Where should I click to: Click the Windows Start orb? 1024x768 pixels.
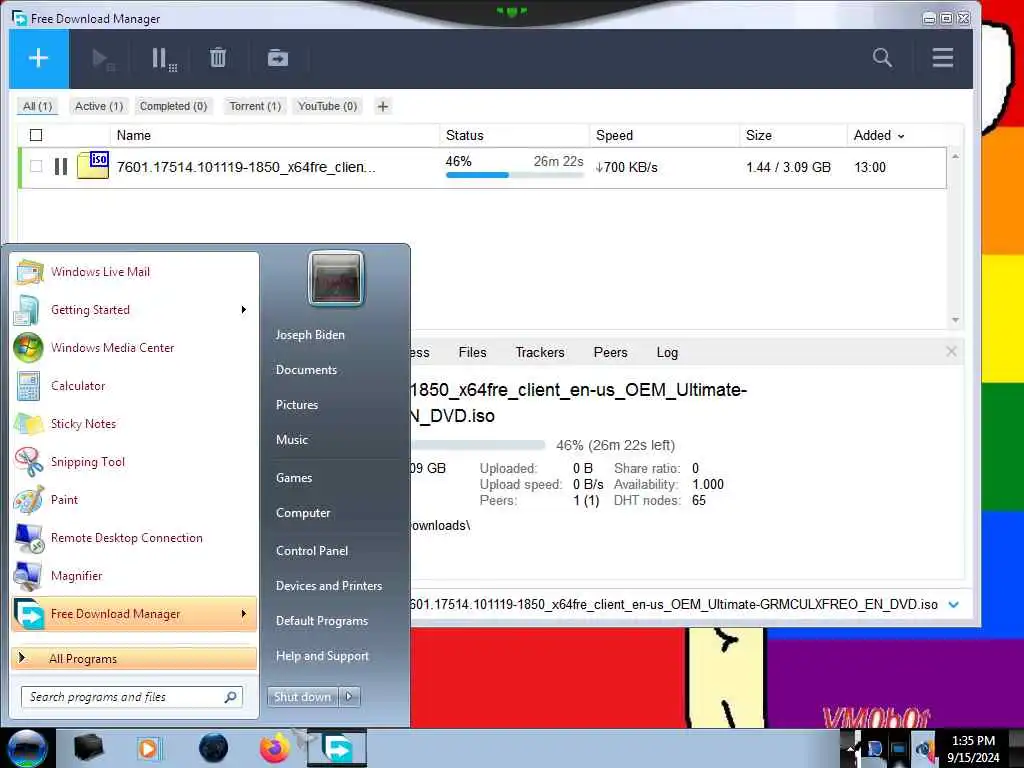coord(27,748)
